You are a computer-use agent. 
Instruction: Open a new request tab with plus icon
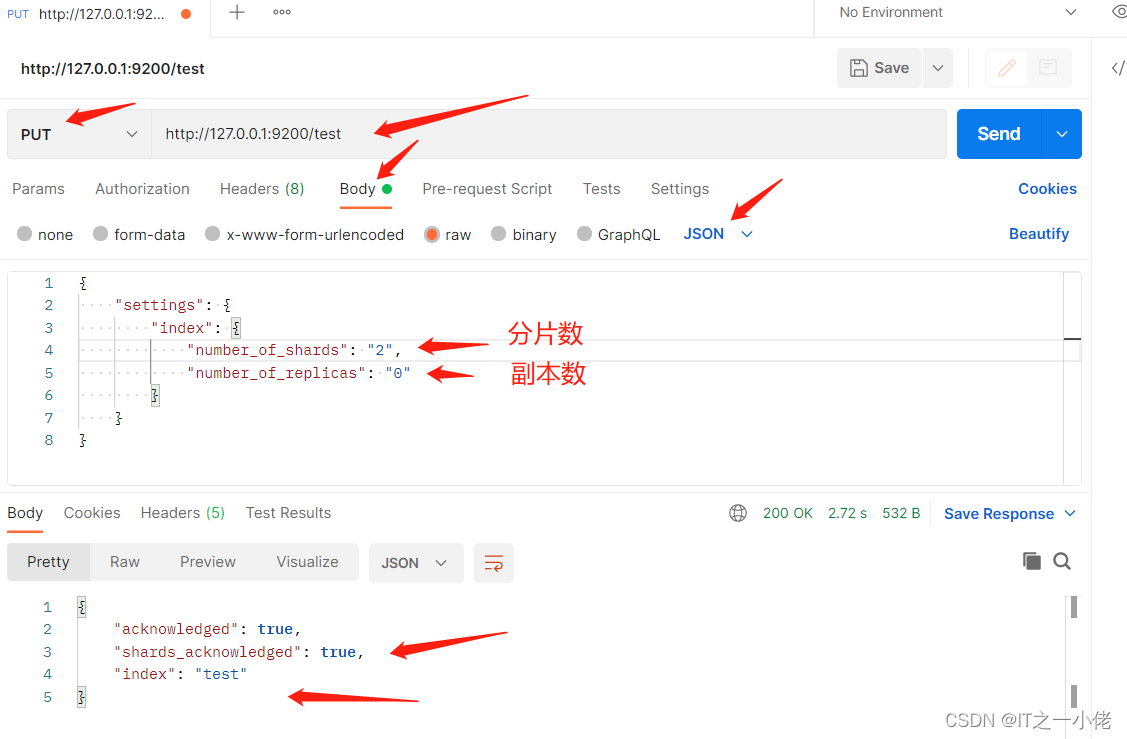click(236, 12)
